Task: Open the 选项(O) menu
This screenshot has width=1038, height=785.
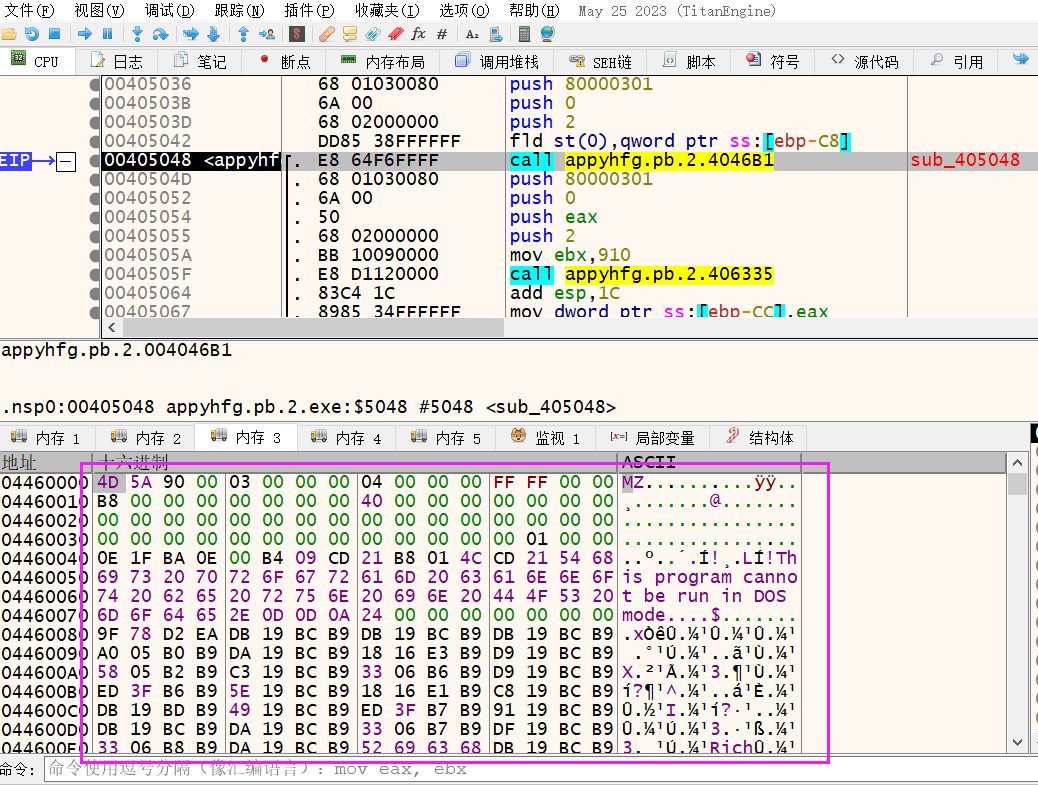Action: coord(464,11)
